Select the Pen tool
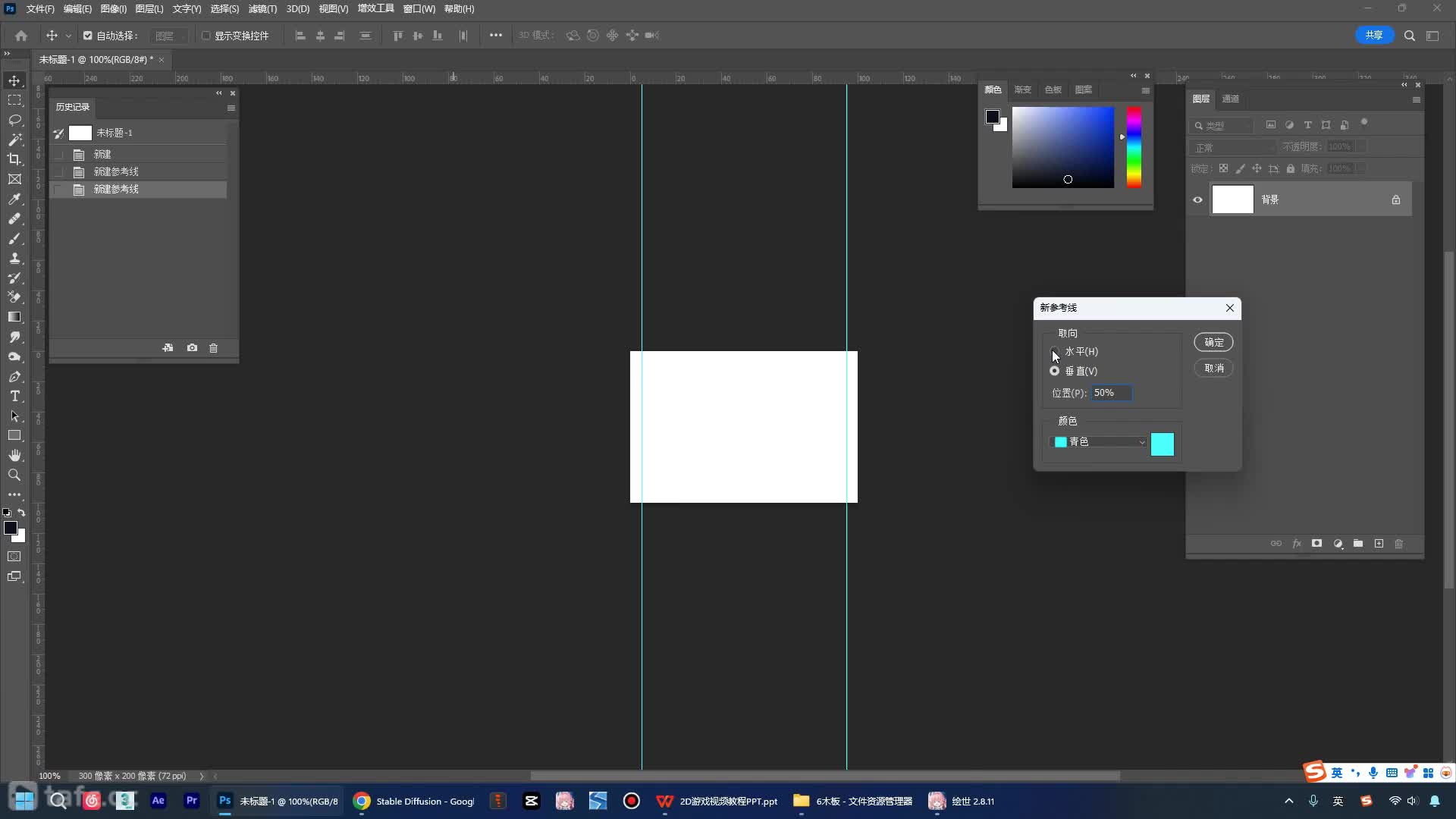Screen dimensions: 1456x819 tap(14, 376)
